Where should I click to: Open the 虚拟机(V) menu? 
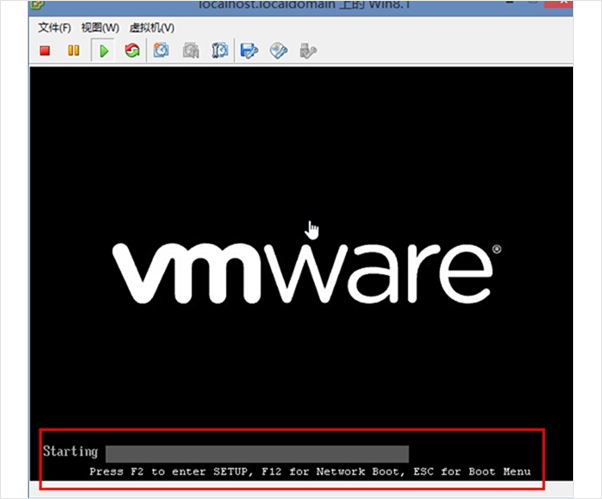point(152,28)
